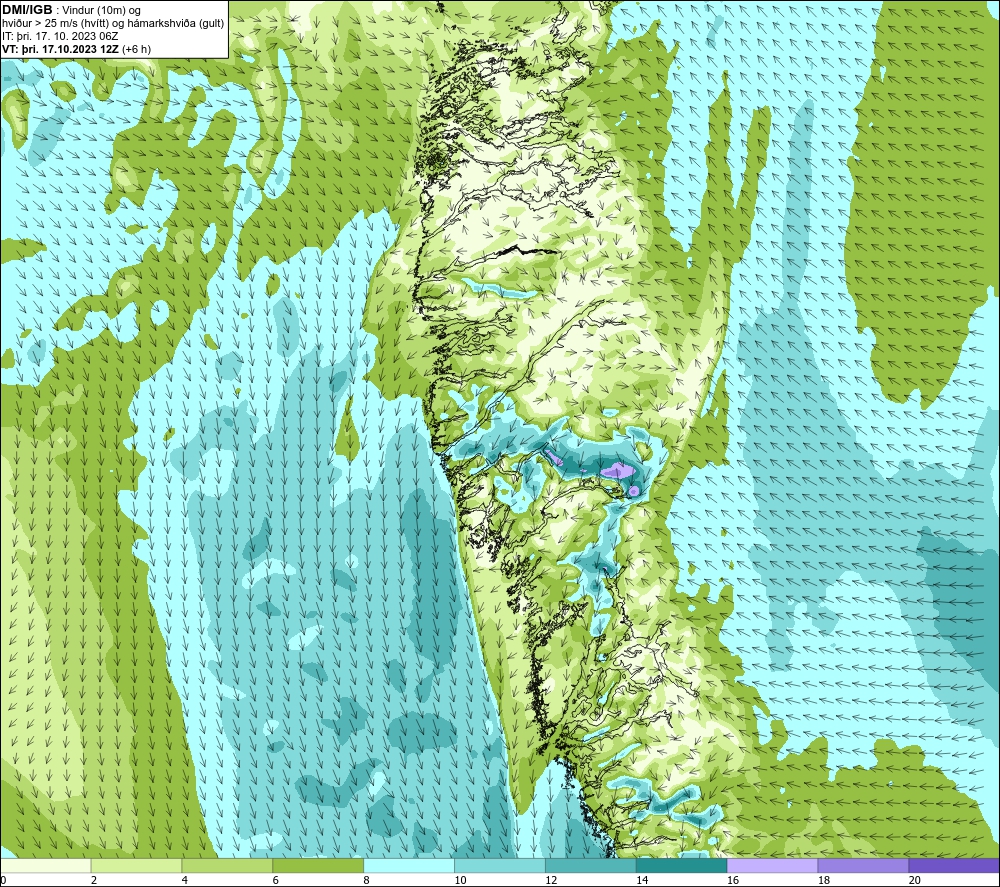Click the "10" label on the wind scale

460,880
